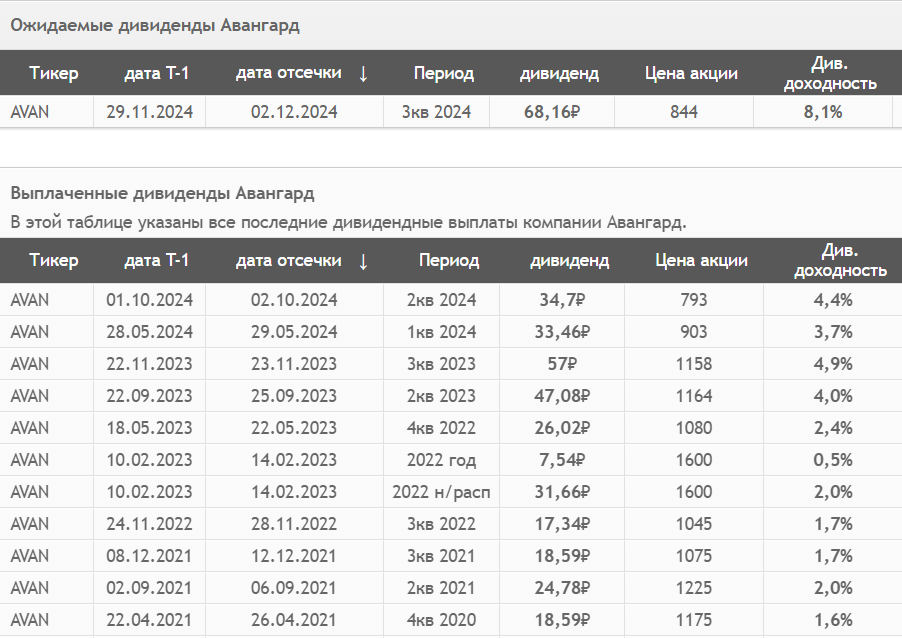Click expected dividend 68,16₽

(x=552, y=112)
